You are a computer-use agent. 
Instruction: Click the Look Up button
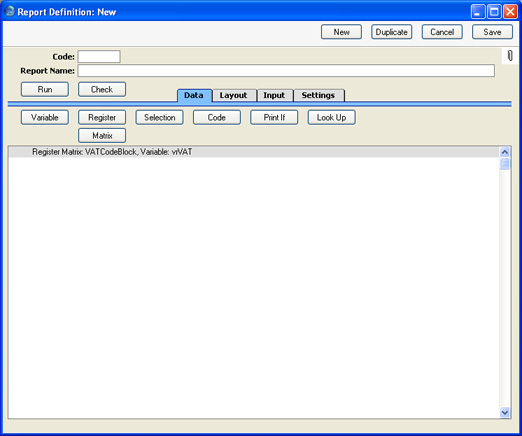(x=331, y=117)
